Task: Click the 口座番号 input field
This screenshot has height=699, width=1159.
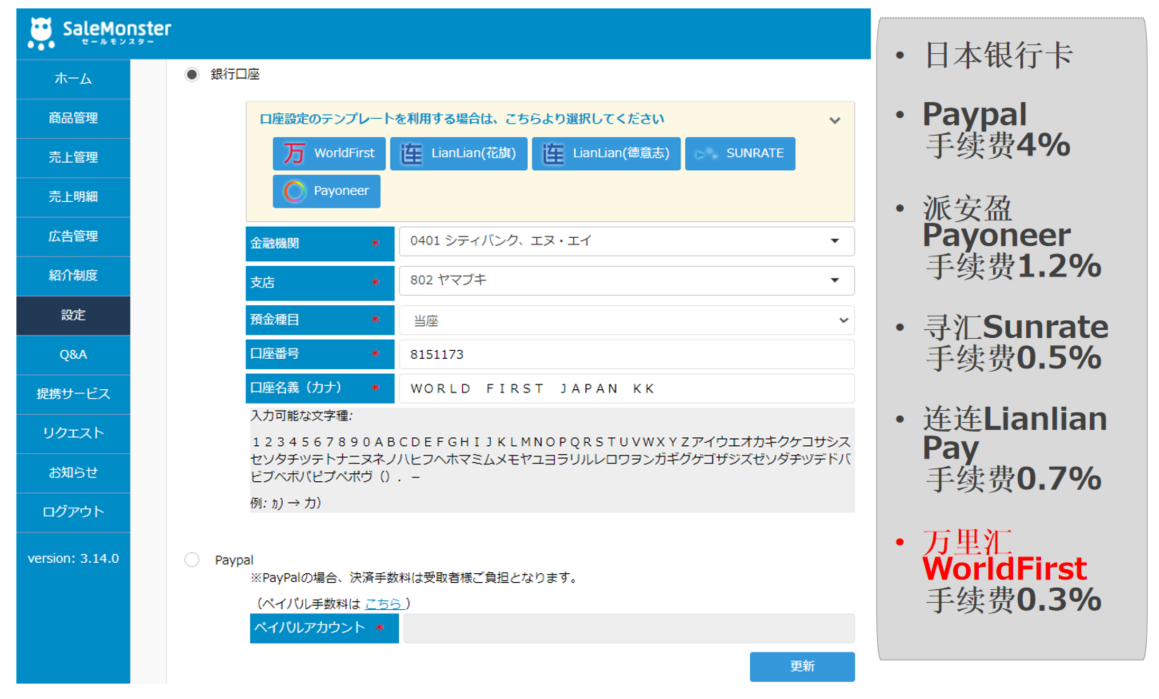Action: pos(627,355)
